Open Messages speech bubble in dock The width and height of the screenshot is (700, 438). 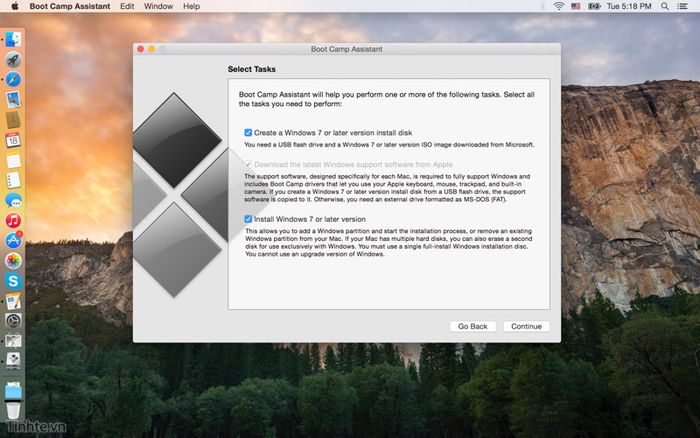[13, 200]
